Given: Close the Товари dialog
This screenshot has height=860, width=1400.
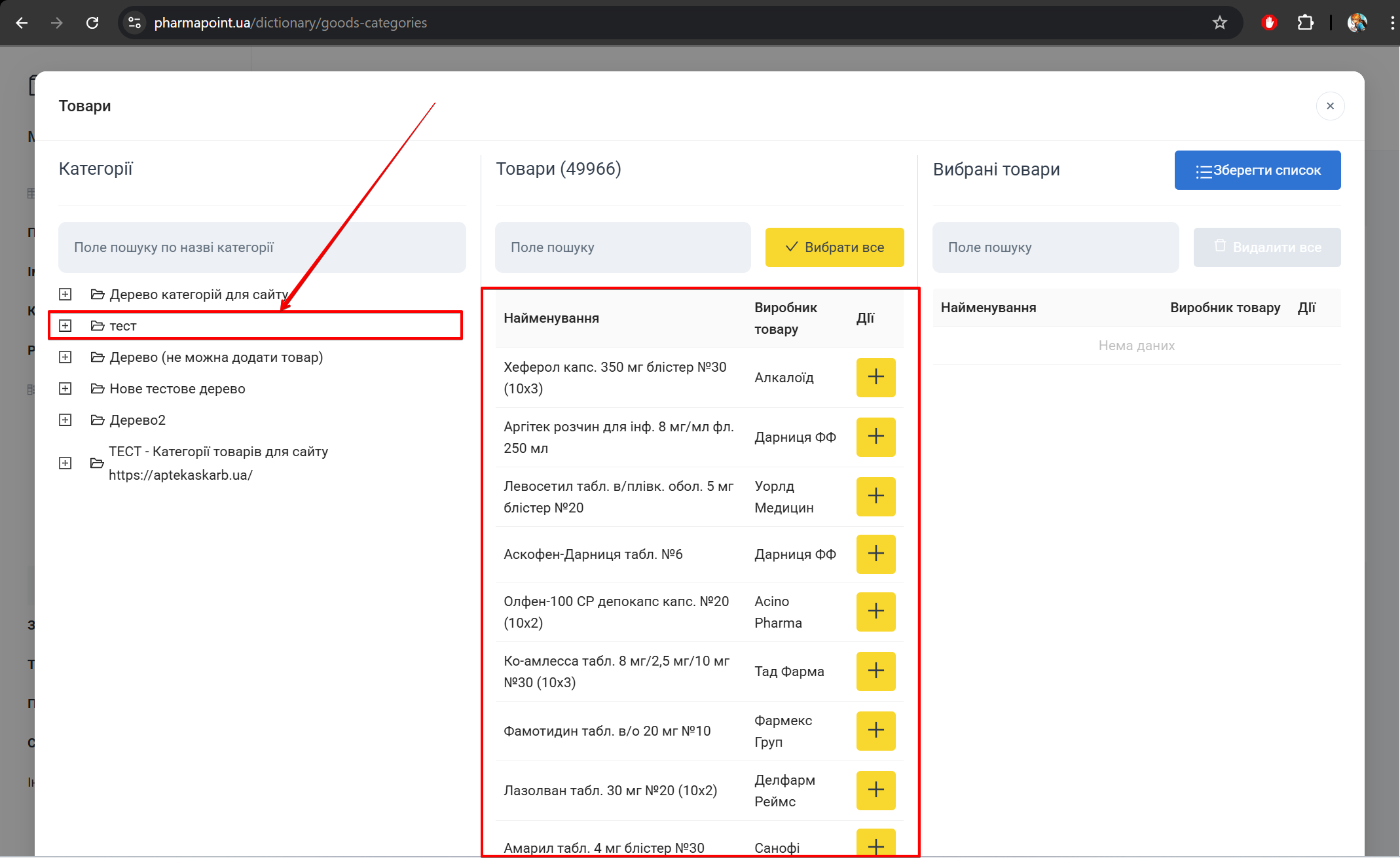Looking at the screenshot, I should pos(1330,106).
